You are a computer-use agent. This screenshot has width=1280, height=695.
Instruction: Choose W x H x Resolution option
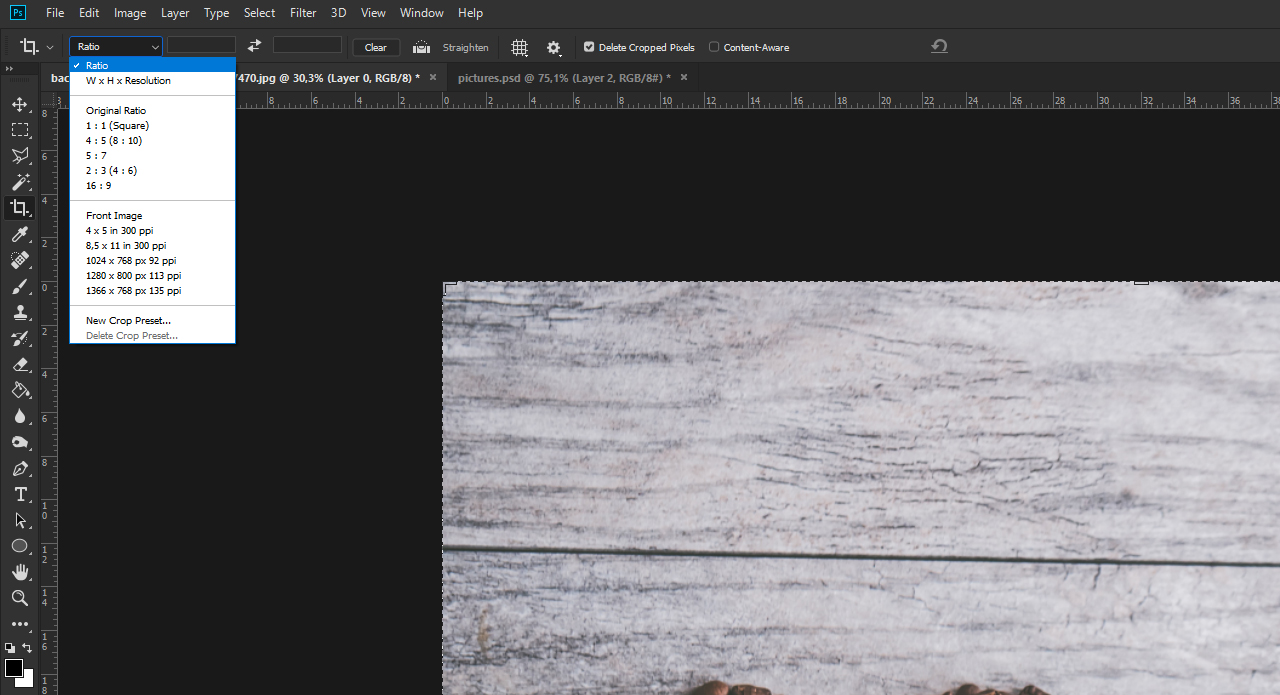(152, 80)
